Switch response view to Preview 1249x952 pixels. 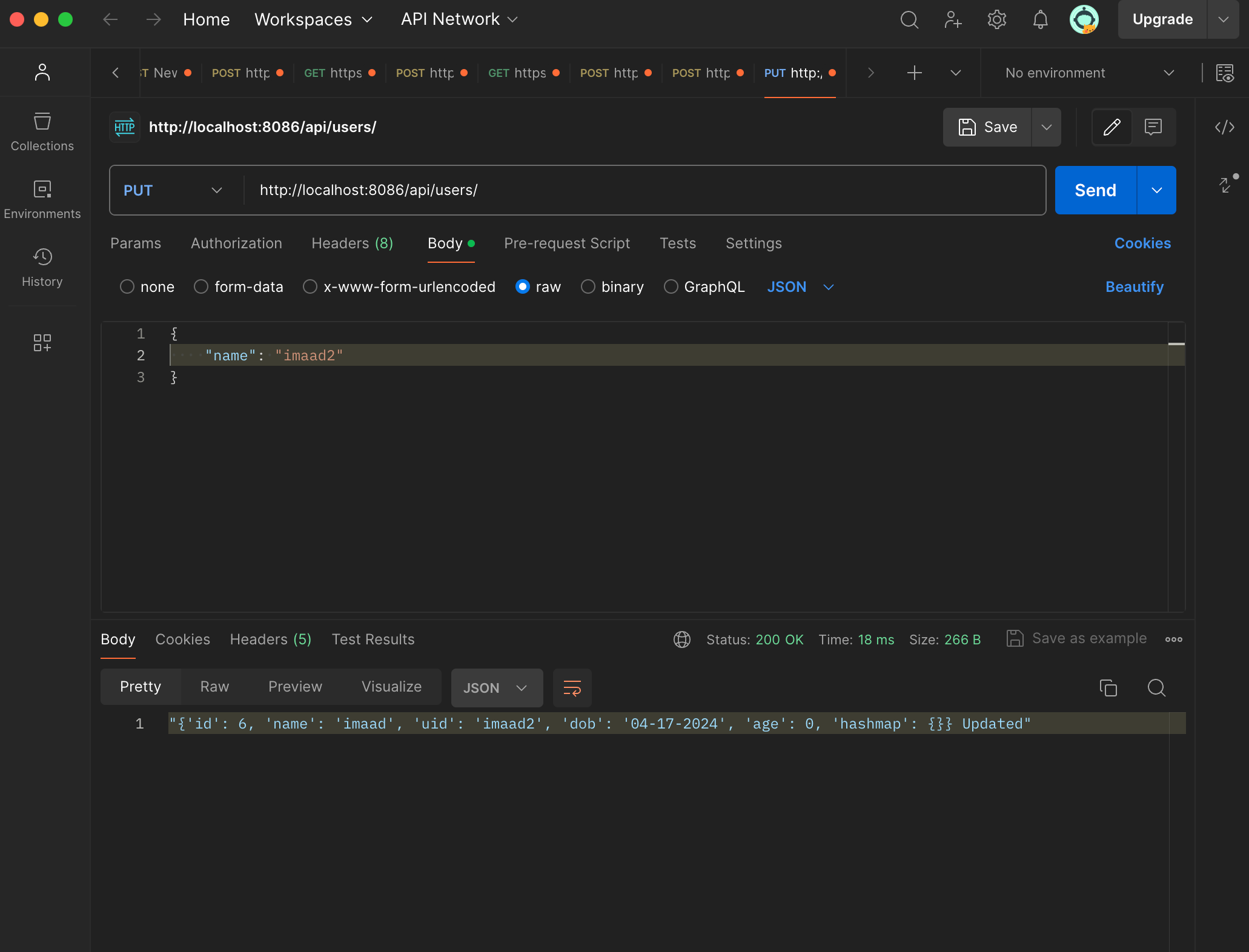[295, 687]
